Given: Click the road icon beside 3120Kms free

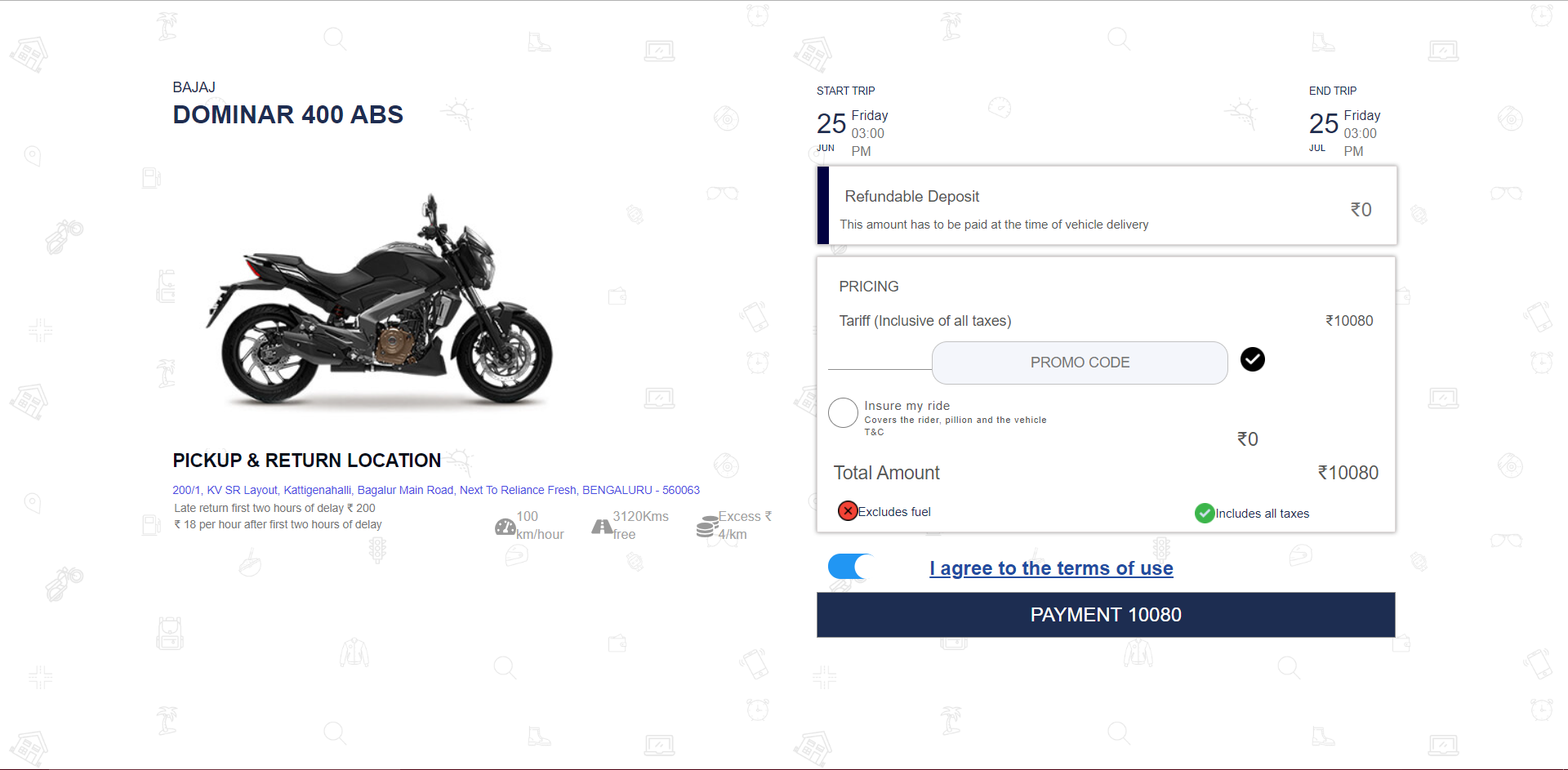Looking at the screenshot, I should [602, 527].
